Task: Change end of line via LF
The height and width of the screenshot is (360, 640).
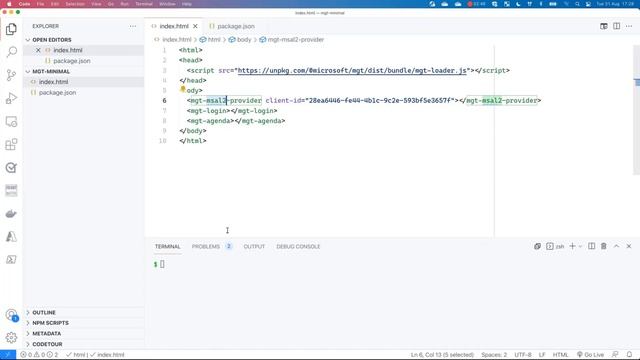Action: click(x=542, y=355)
